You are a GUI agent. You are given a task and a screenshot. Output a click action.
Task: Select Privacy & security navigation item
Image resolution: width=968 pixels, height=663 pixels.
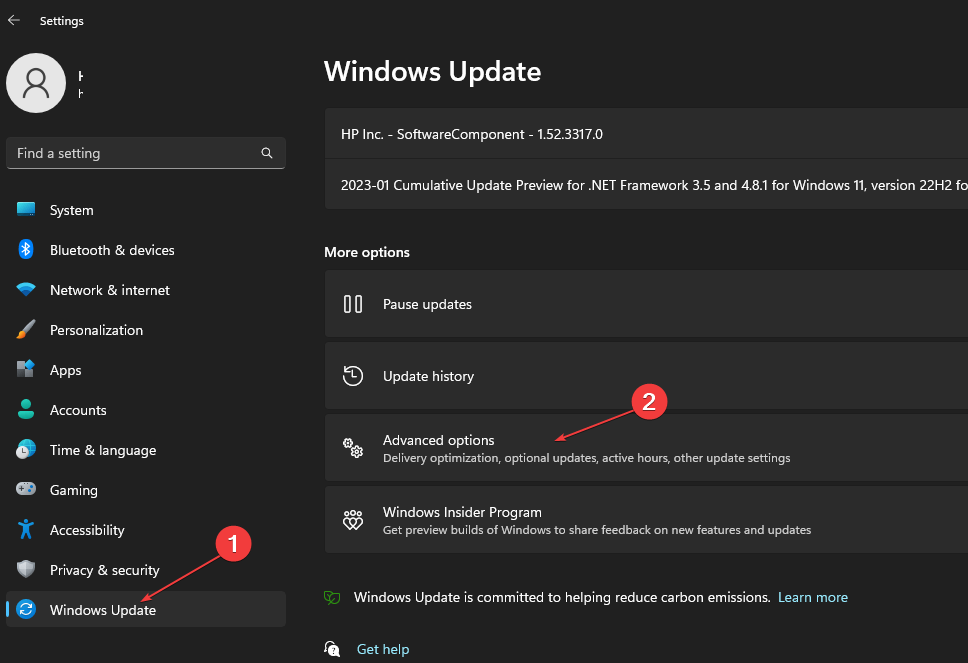tap(105, 570)
